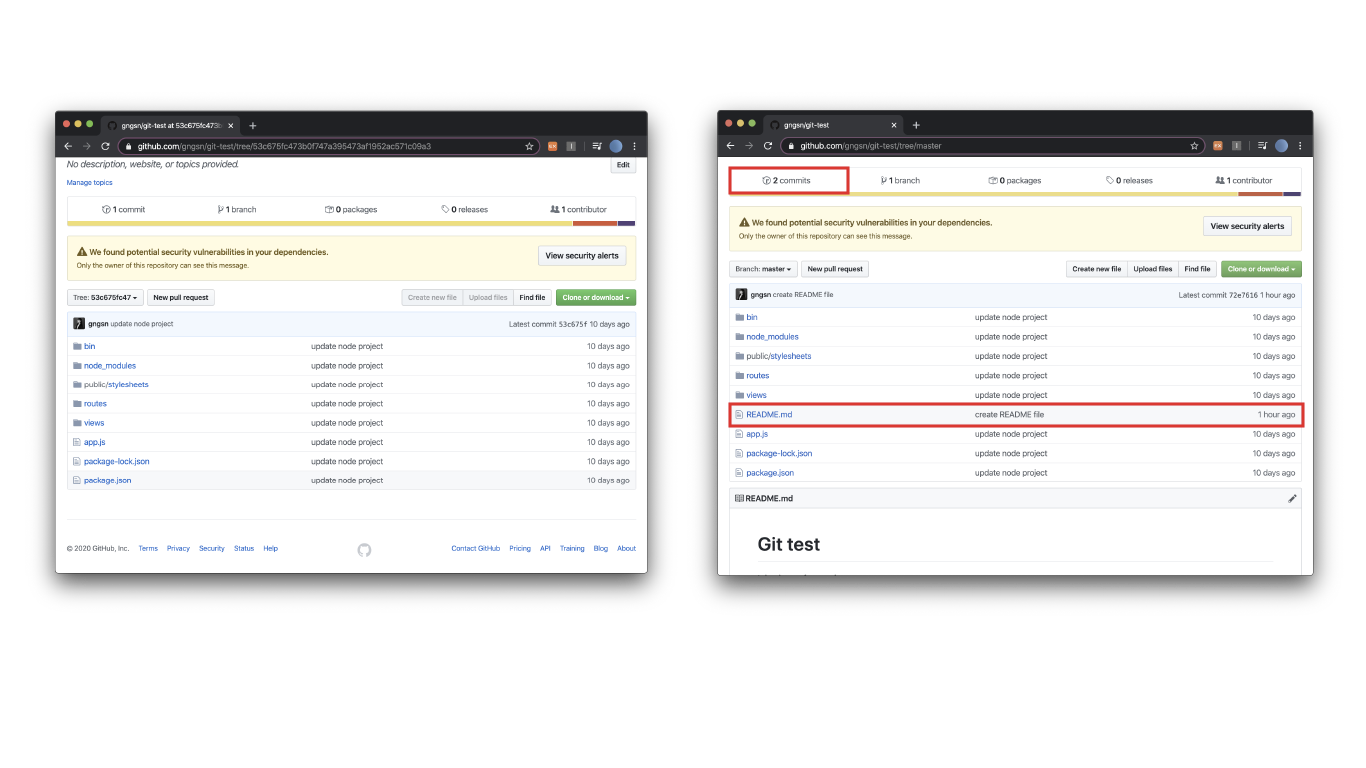The width and height of the screenshot is (1366, 768).
Task: Open package.json in left window
Action: click(107, 480)
